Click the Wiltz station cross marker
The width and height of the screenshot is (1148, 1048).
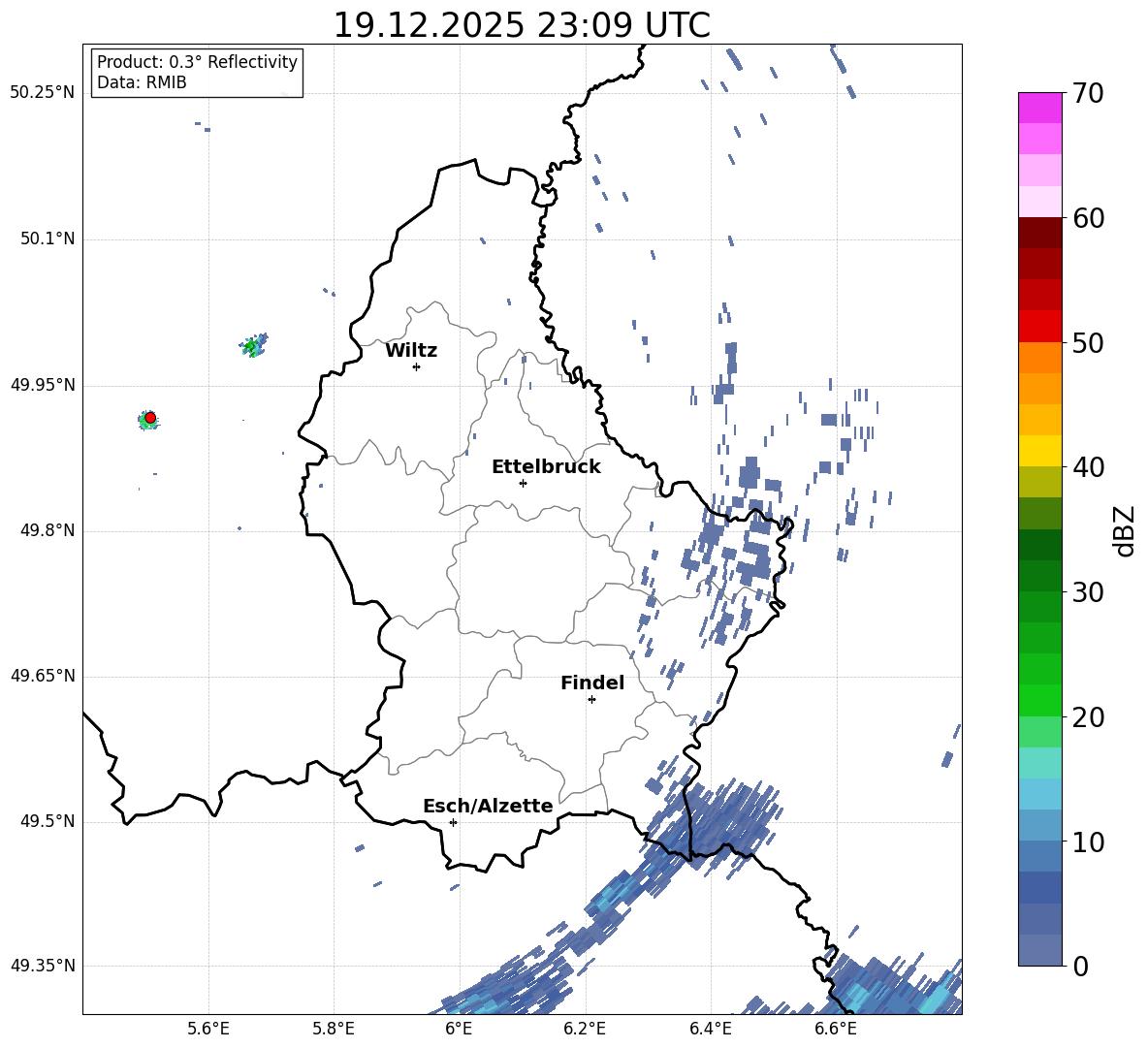click(417, 366)
